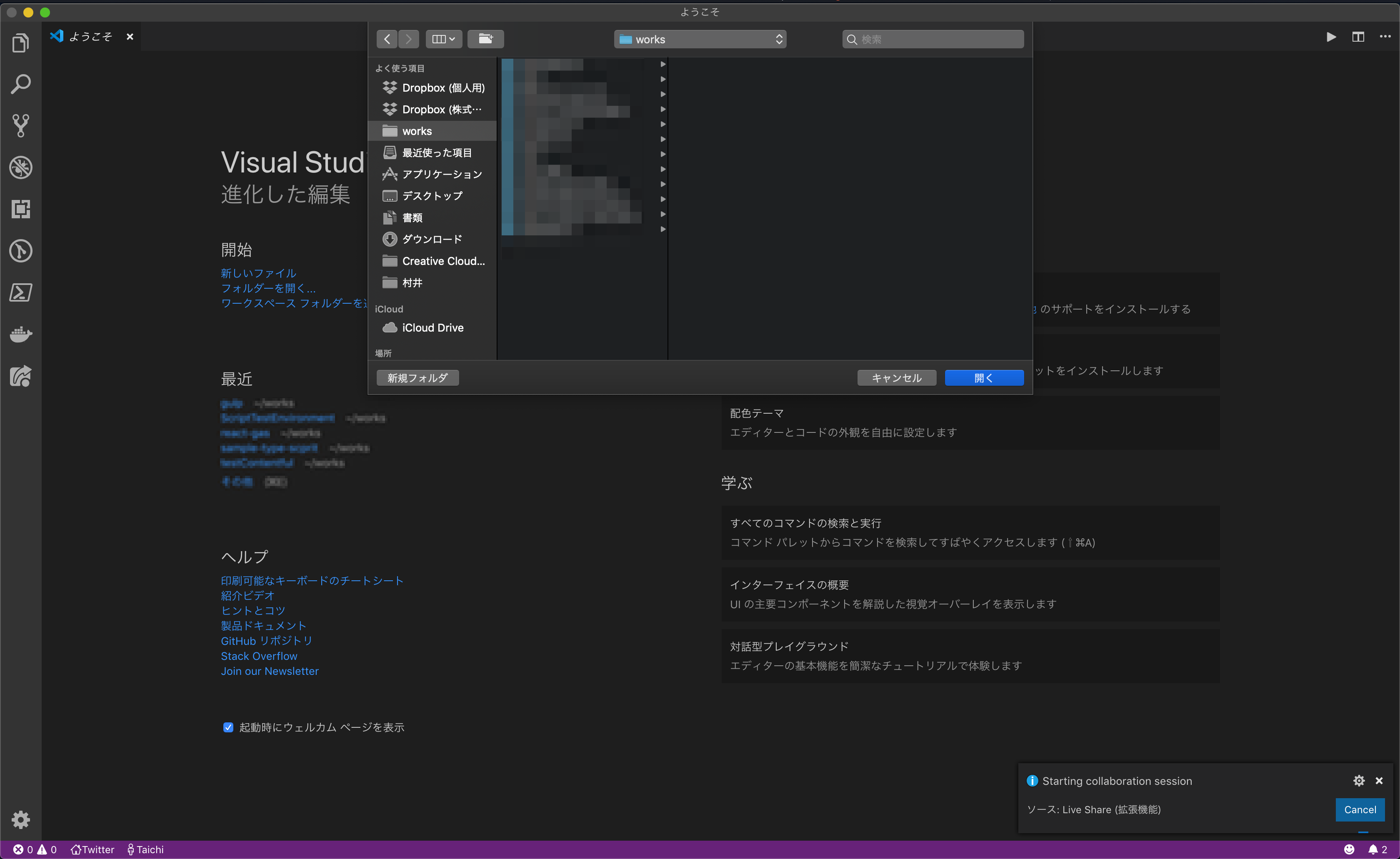This screenshot has width=1400, height=859.
Task: Expand the first folder arrow in file list
Action: coord(663,64)
